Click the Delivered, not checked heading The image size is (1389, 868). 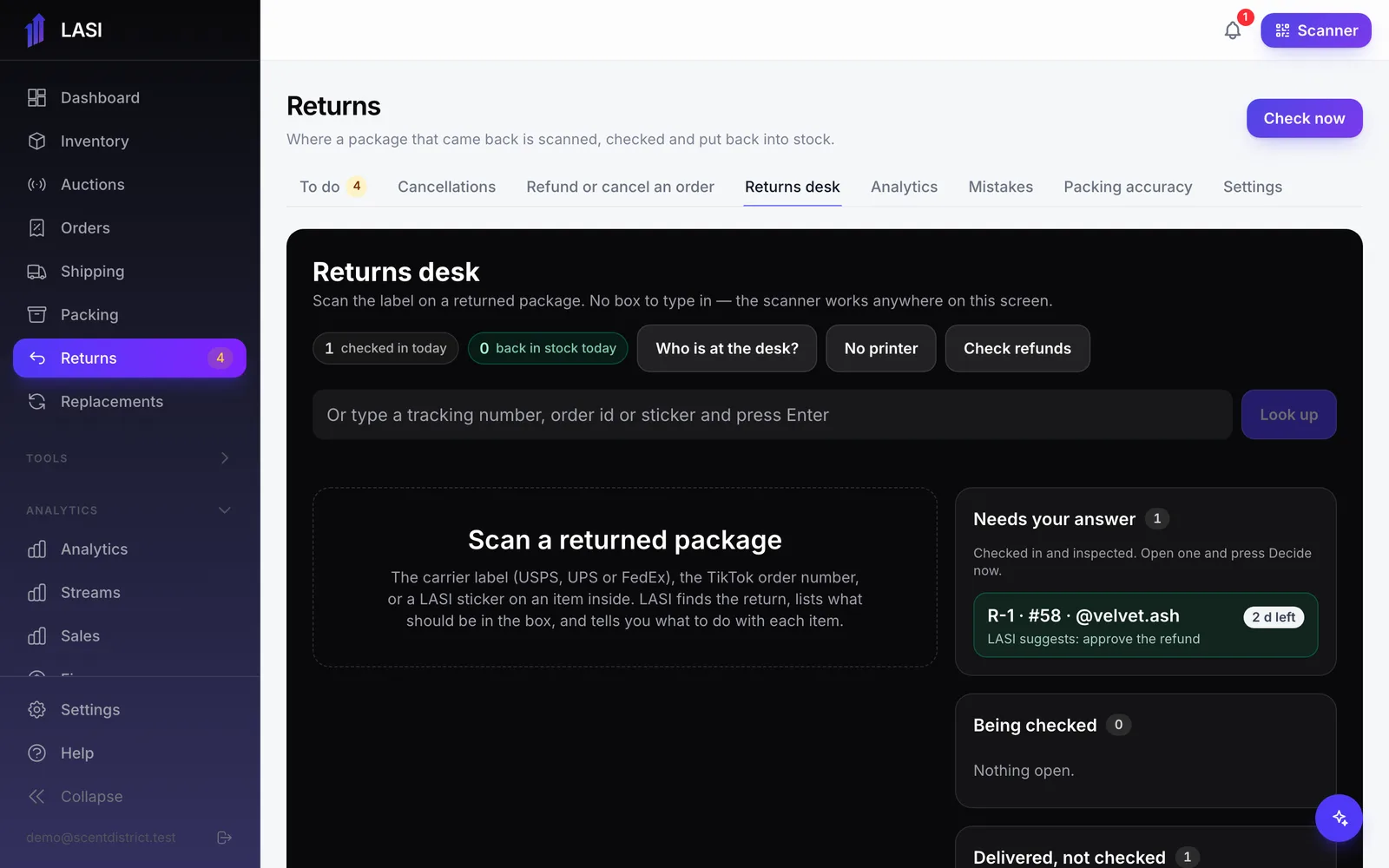click(1070, 858)
